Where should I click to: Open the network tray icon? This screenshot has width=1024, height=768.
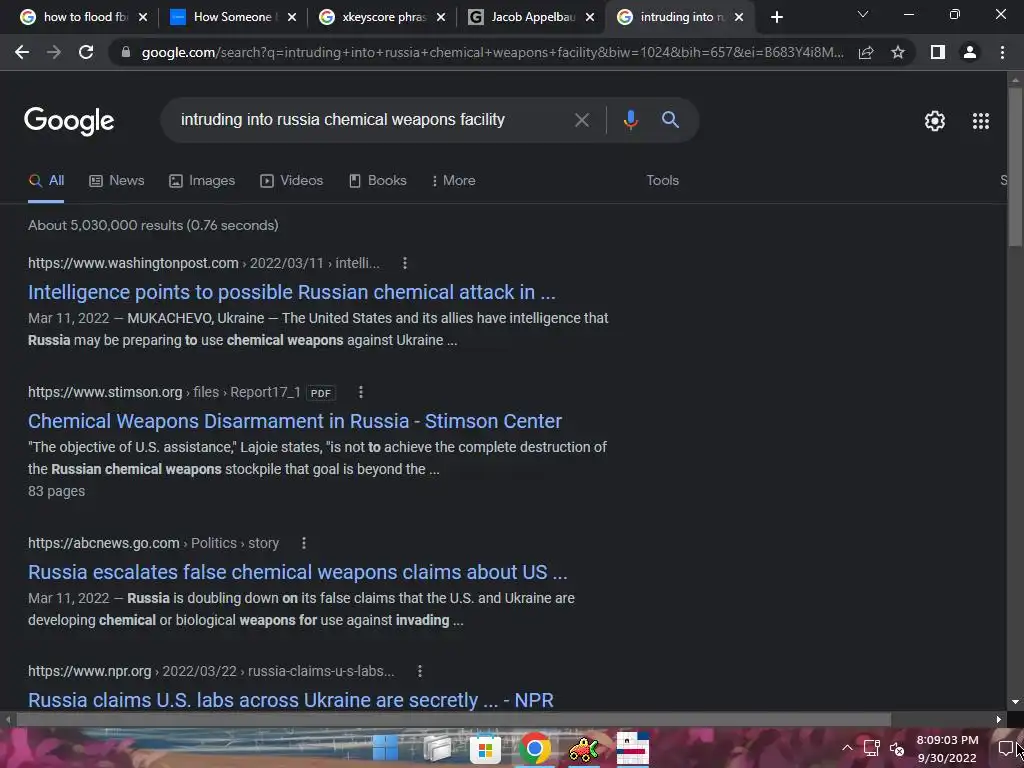pos(872,748)
